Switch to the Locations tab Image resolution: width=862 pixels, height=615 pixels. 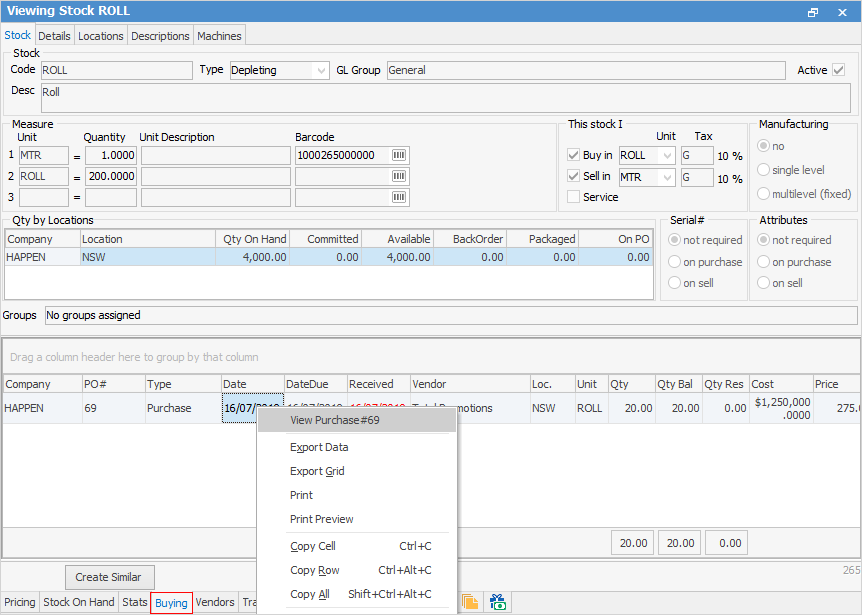(101, 36)
